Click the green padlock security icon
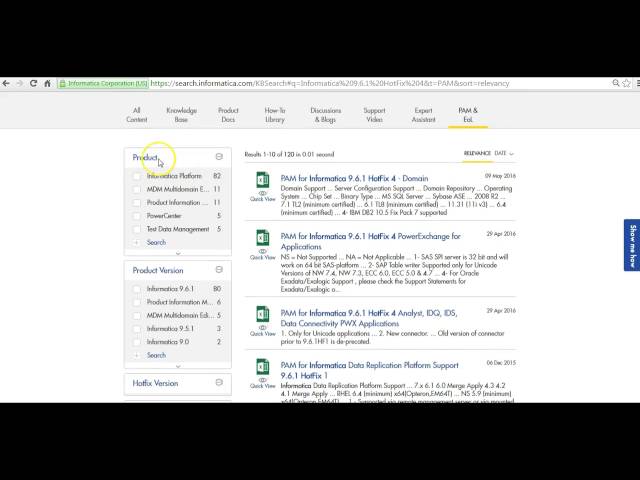This screenshot has height=480, width=640. click(x=62, y=84)
